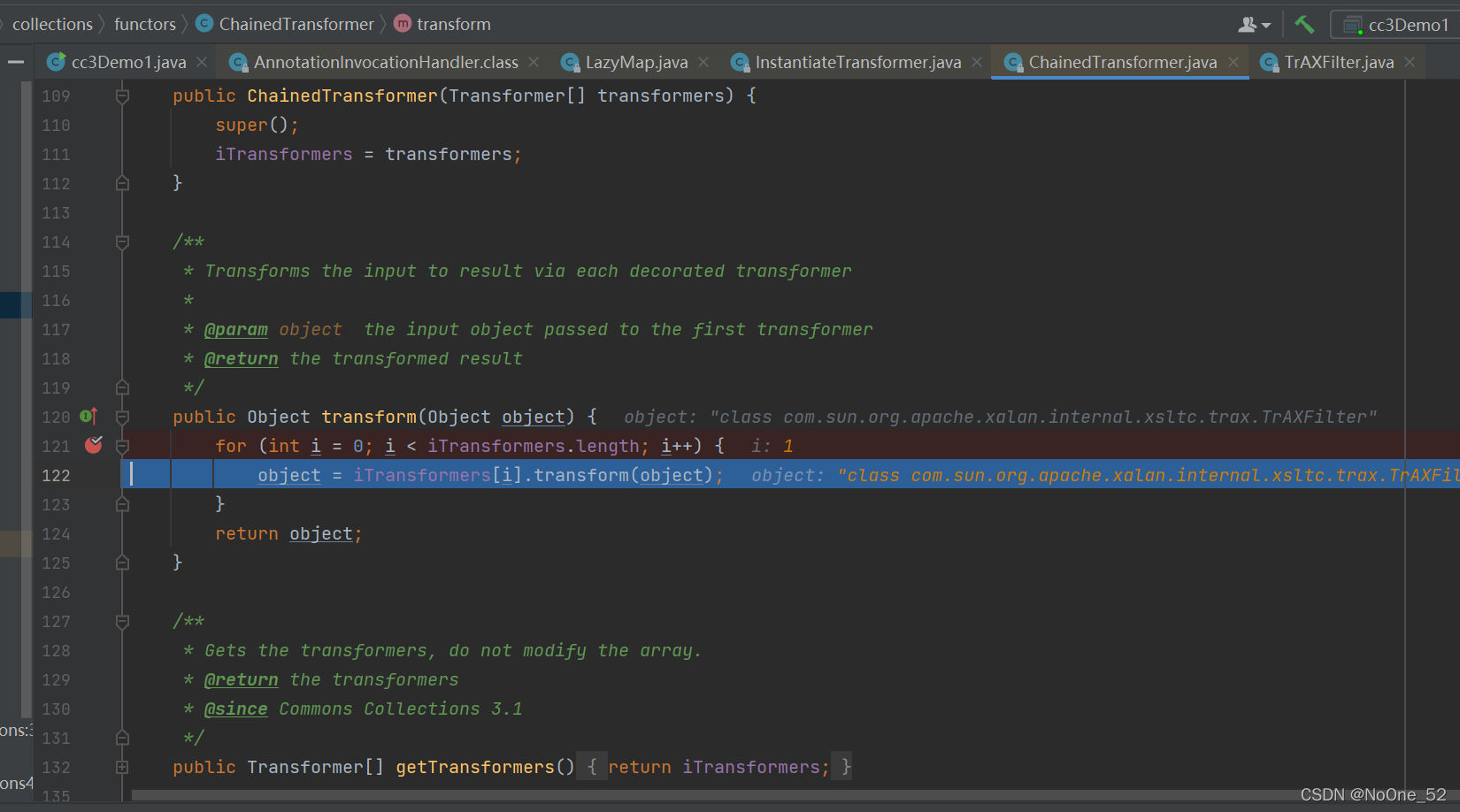Switch to TrAXFilter.java tab

coord(1339,62)
